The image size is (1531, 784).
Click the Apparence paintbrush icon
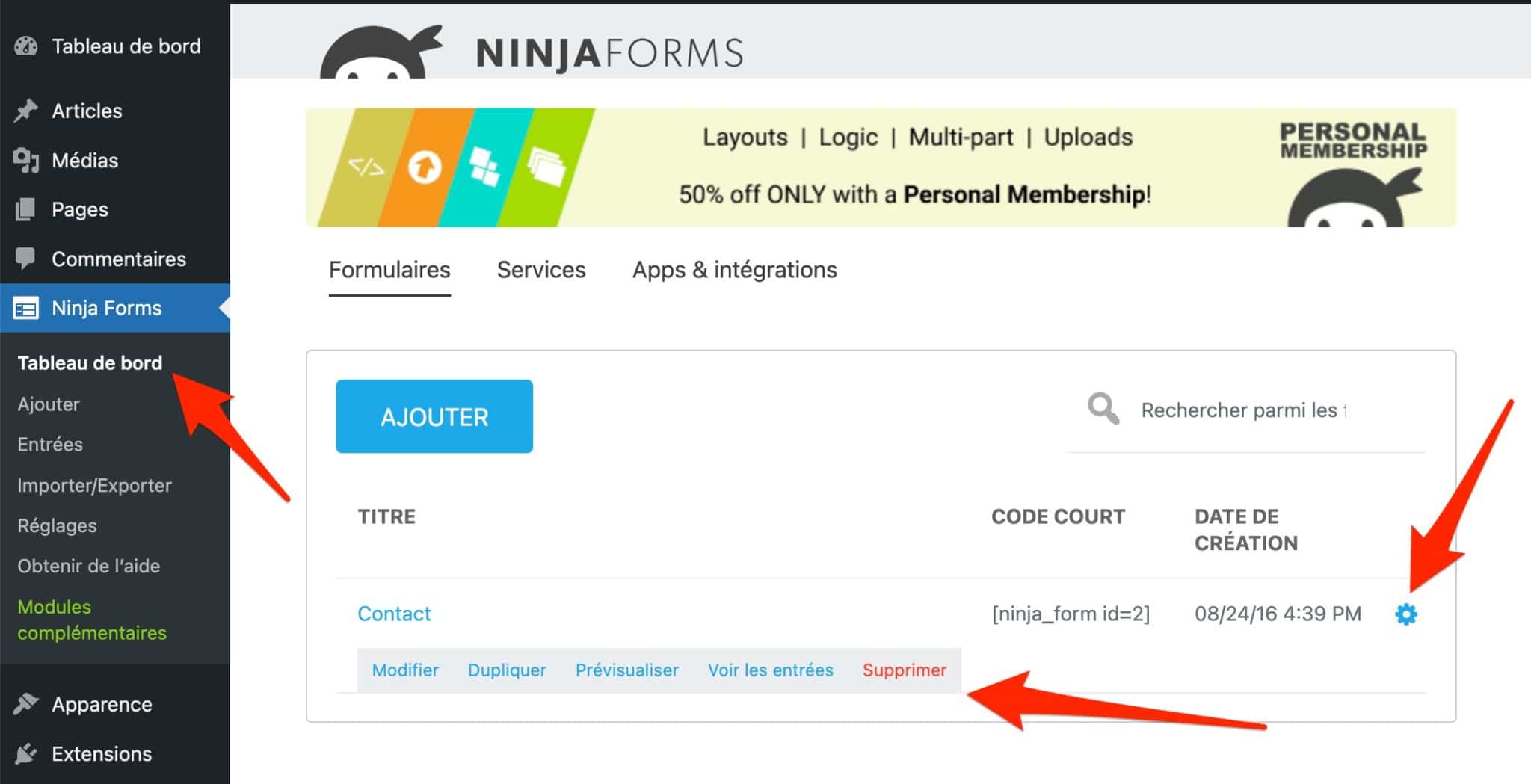25,704
